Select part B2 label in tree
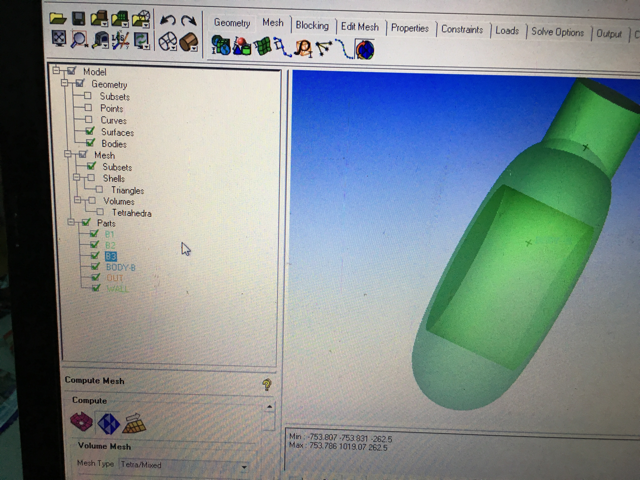640x481 pixels. point(110,245)
